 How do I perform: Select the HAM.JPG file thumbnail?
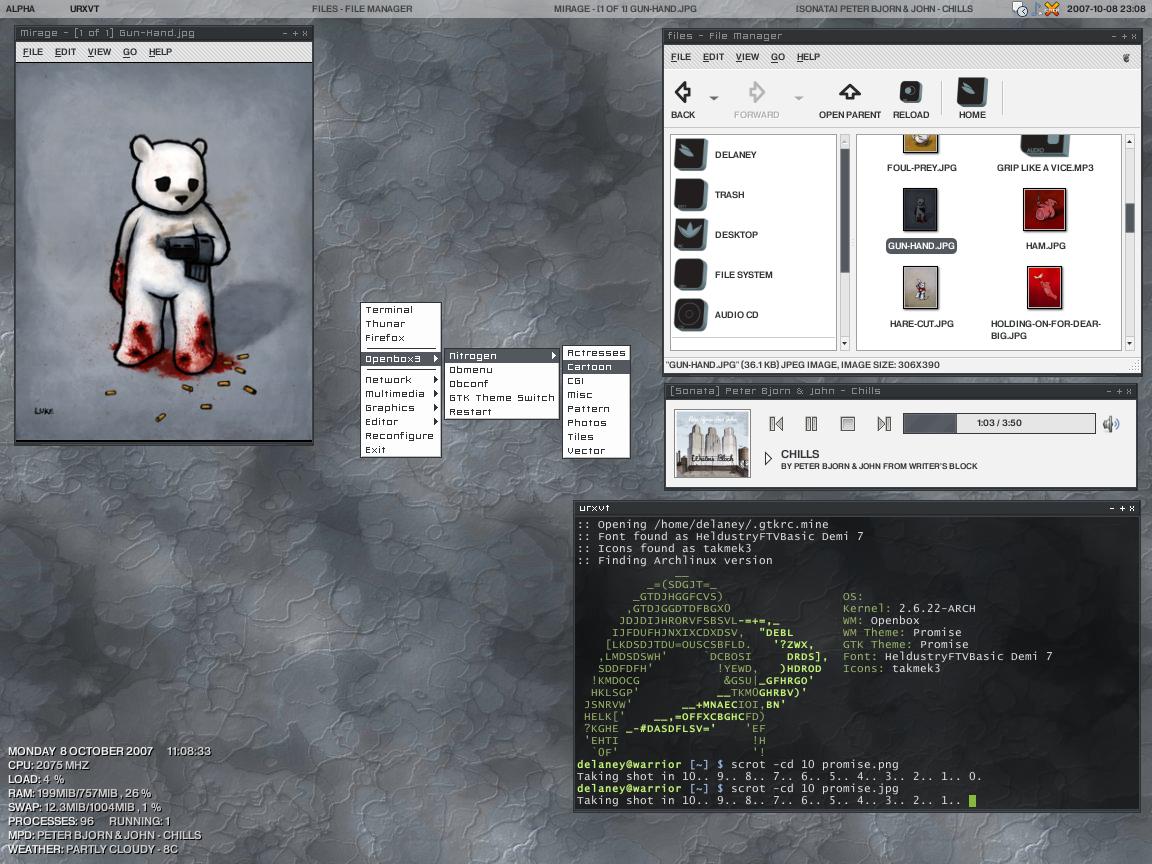(x=1044, y=209)
